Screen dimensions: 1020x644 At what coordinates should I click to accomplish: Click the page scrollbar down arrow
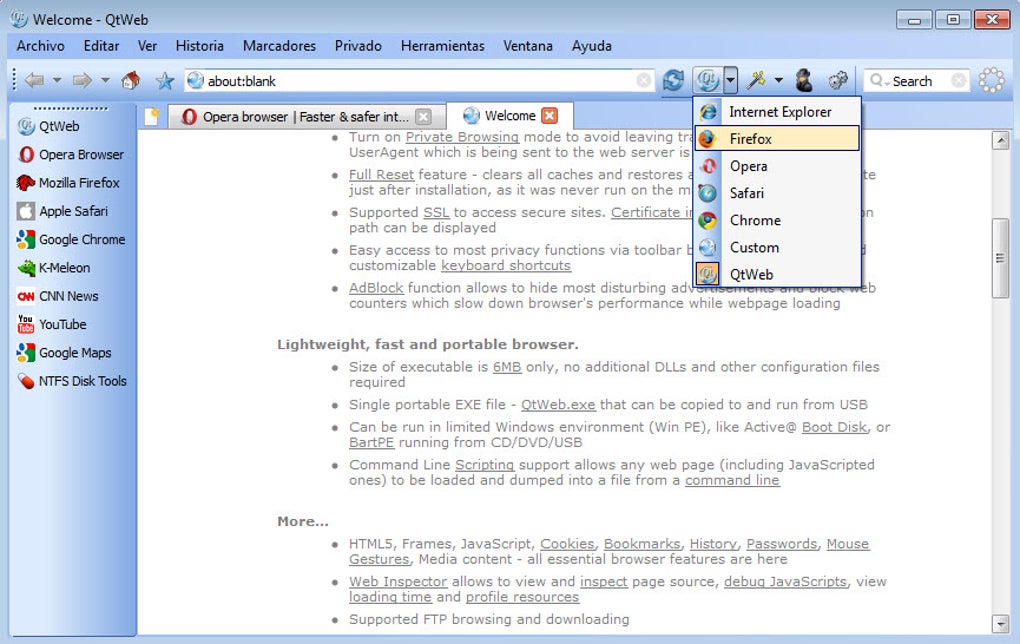coord(1000,623)
